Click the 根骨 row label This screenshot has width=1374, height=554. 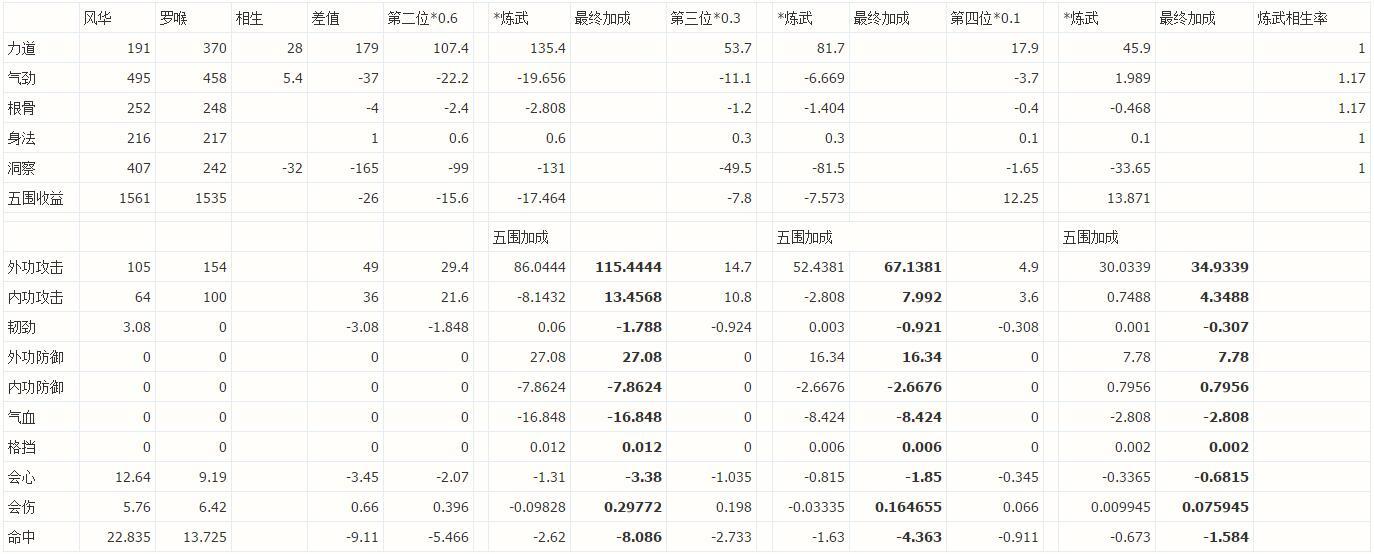click(x=21, y=108)
